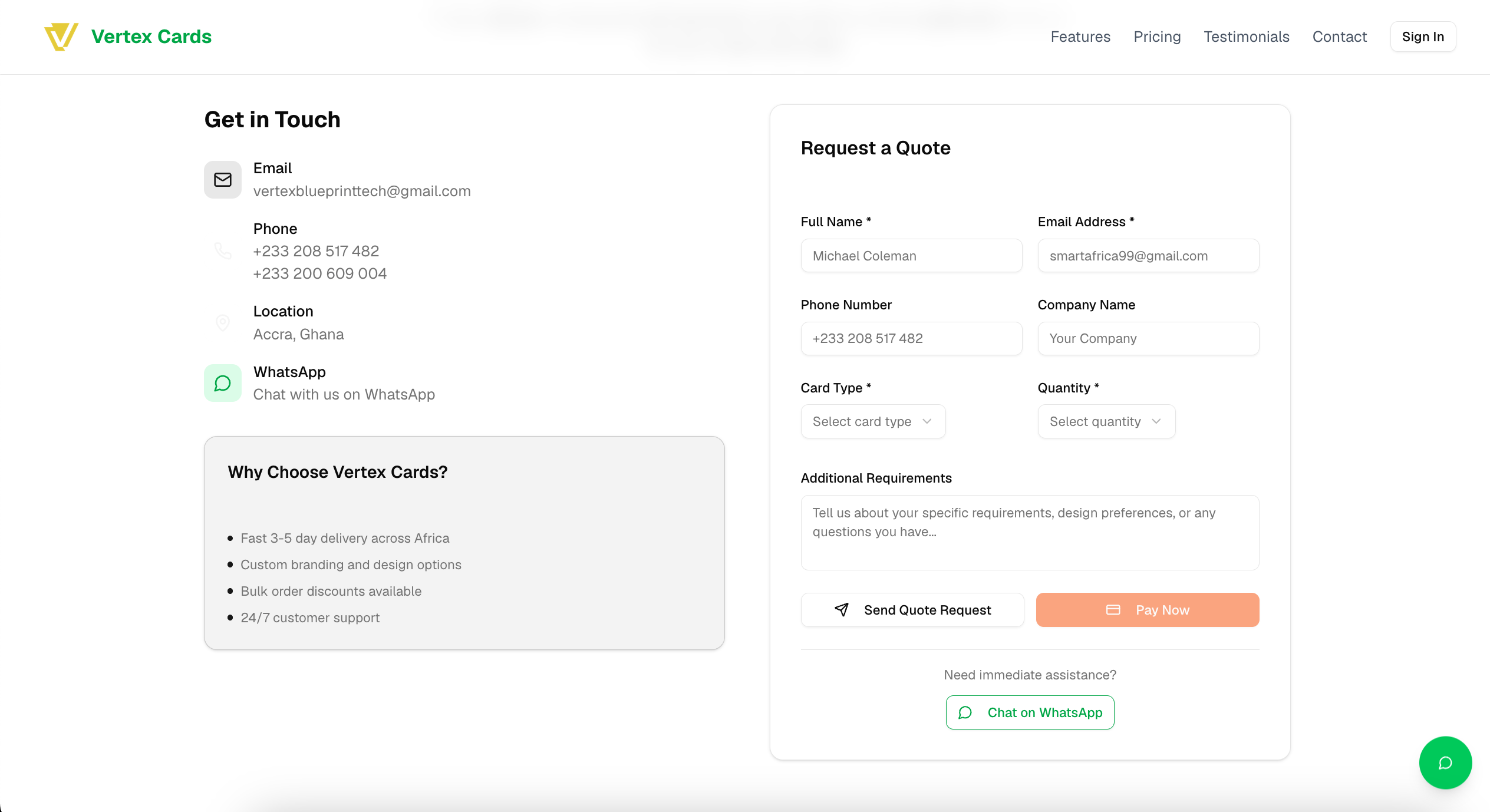Click paper plane icon in Send Quote Request
1490x812 pixels.
pyautogui.click(x=842, y=610)
